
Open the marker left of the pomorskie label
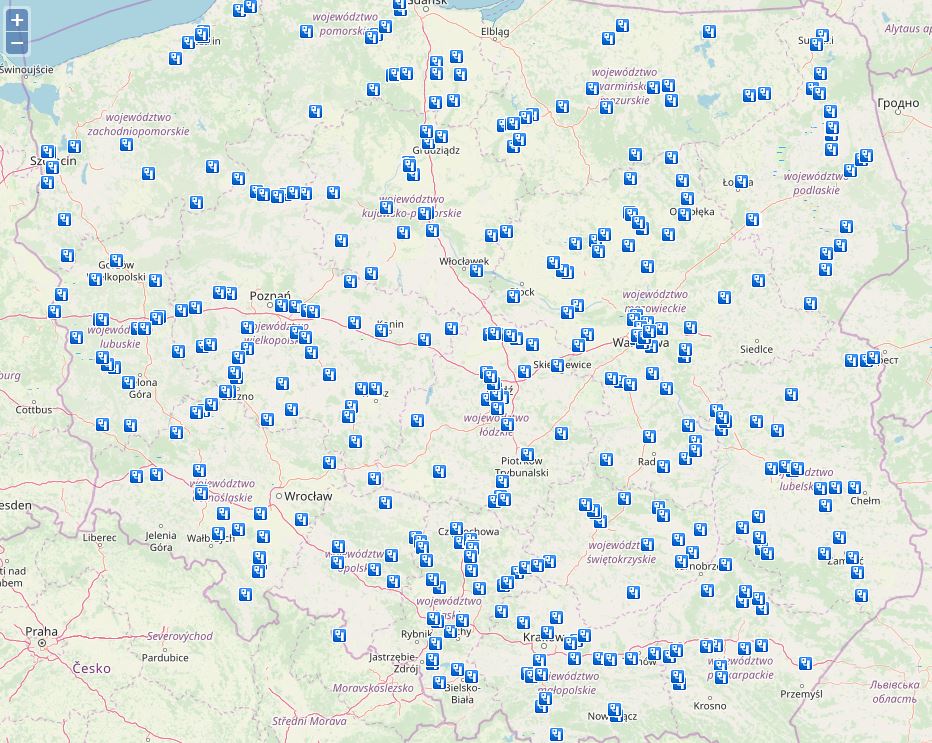[306, 32]
